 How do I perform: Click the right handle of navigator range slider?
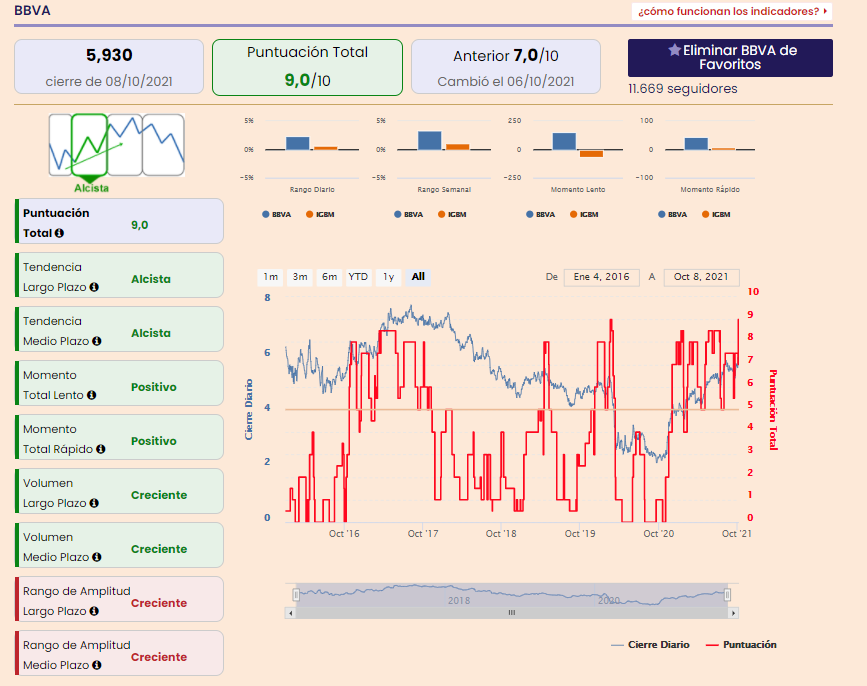click(727, 595)
